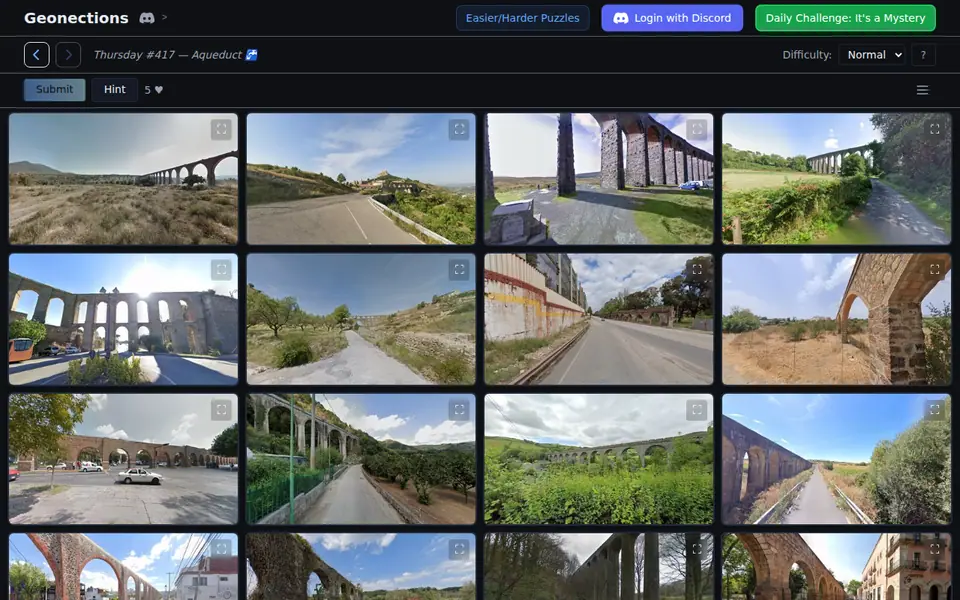
Task: Click the small chevron after the Discord logo
Action: click(165, 17)
